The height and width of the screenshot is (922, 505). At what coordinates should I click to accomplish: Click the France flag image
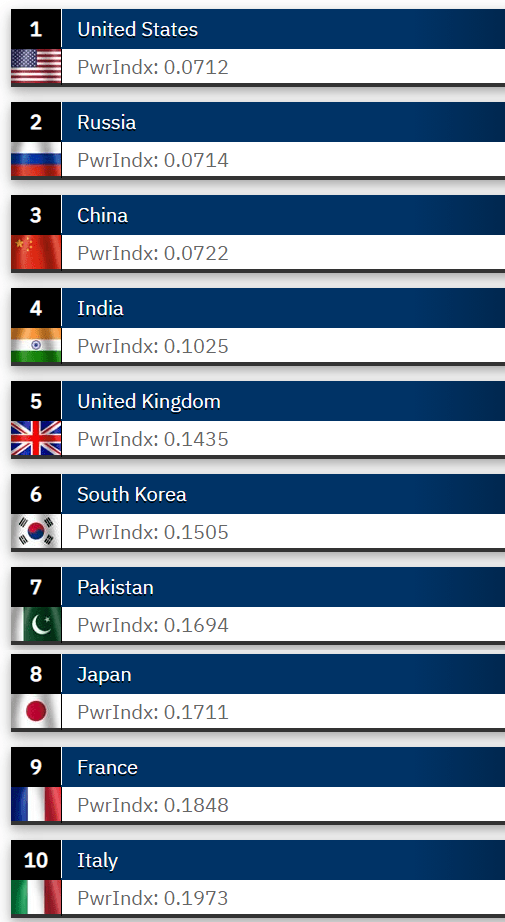(36, 804)
